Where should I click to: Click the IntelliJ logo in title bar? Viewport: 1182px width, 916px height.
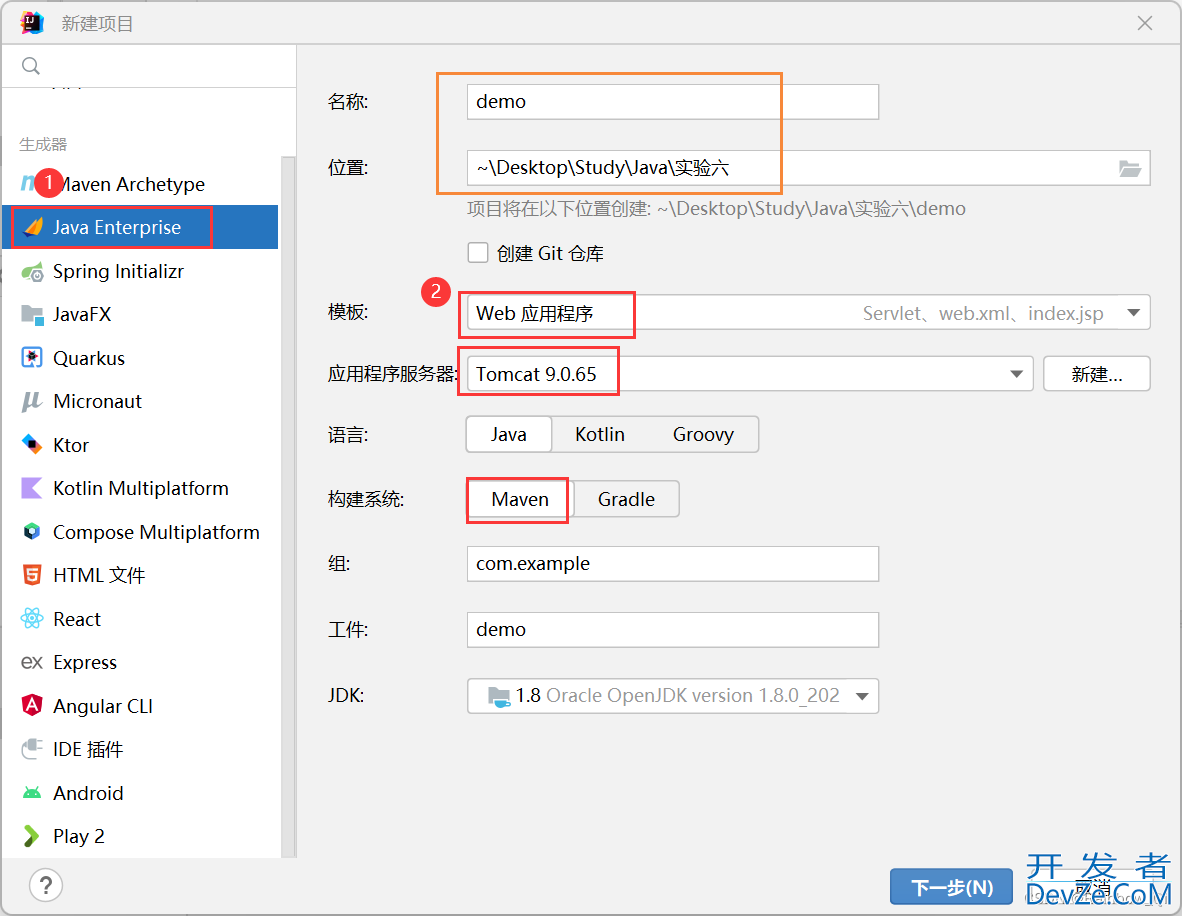click(32, 23)
